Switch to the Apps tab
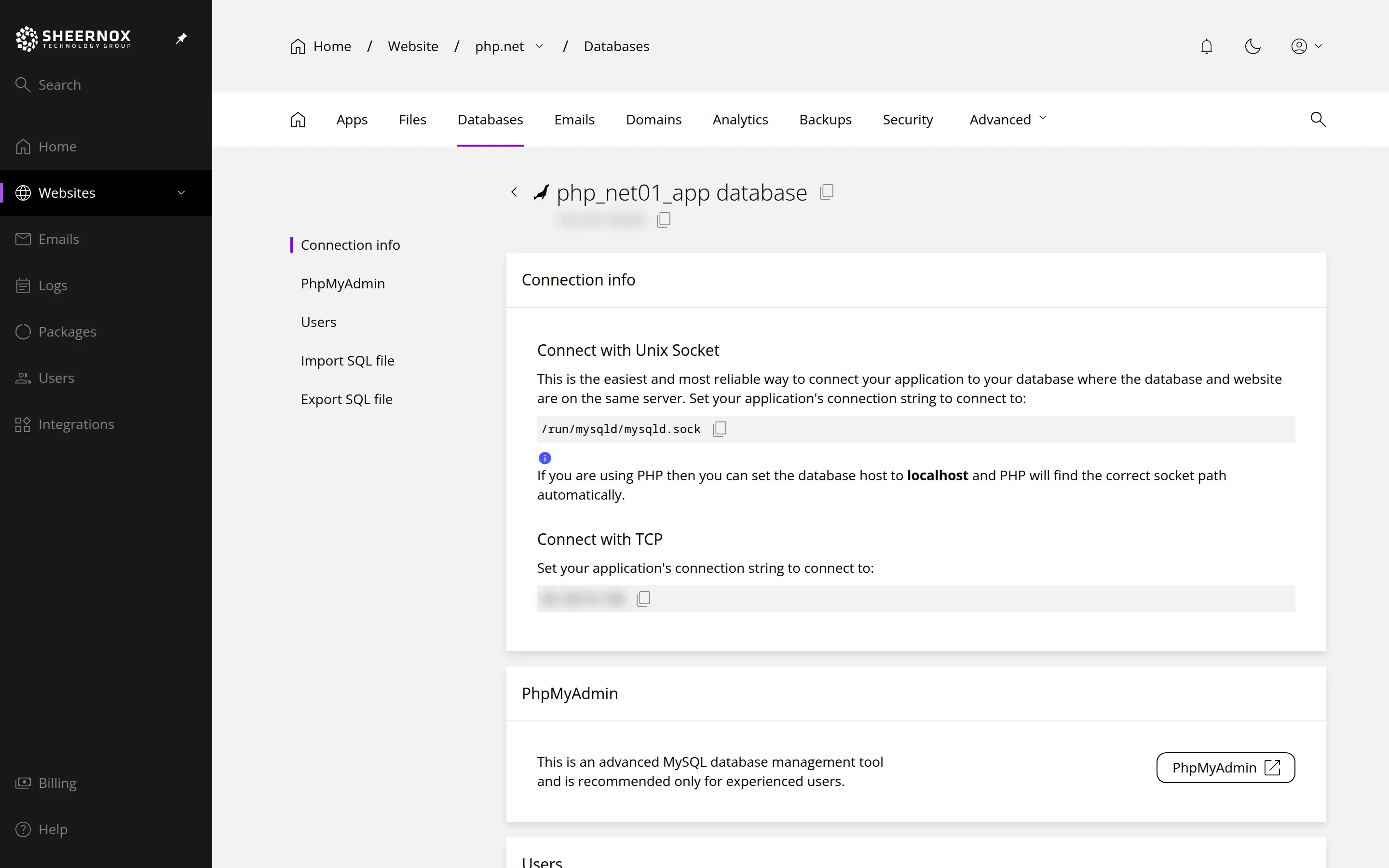Screen dimensions: 1389x868 352,120
